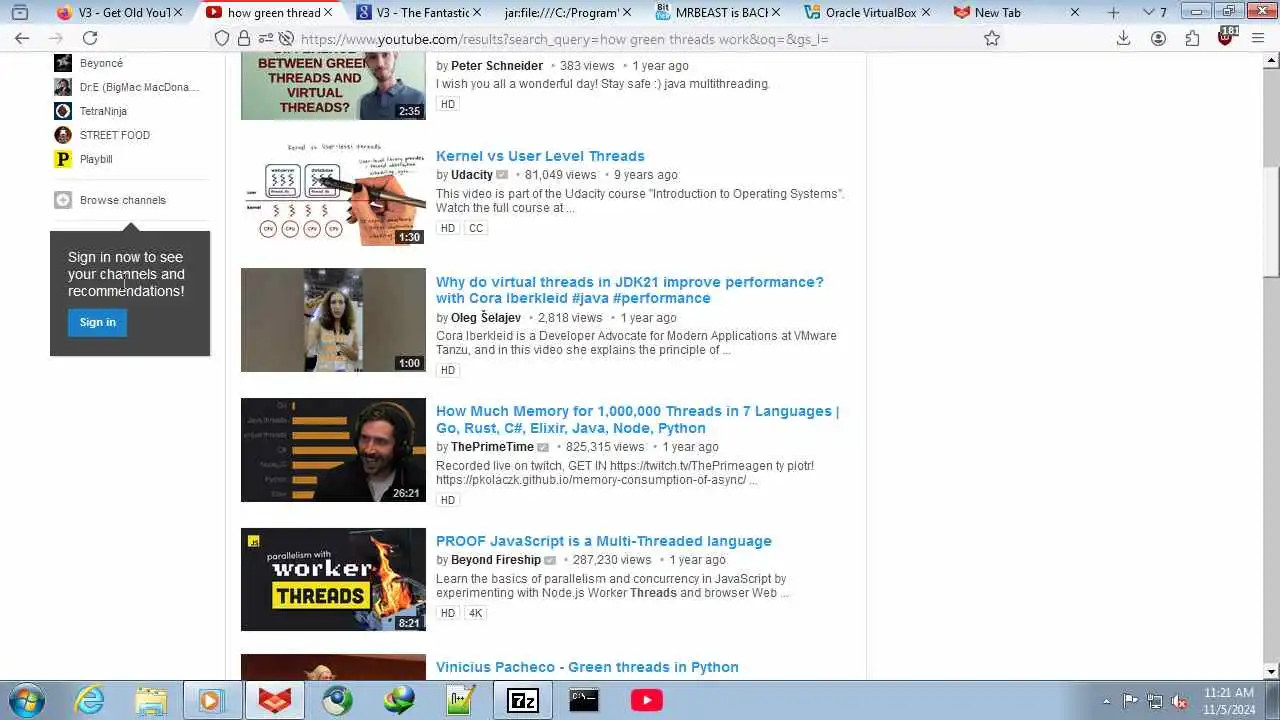Show hidden tray icons arrow

pyautogui.click(x=1106, y=701)
